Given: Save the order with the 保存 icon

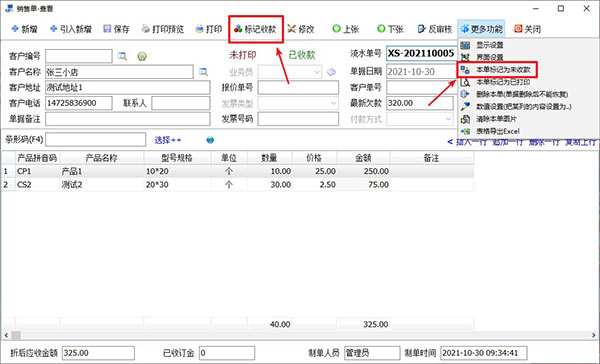Looking at the screenshot, I should tap(116, 29).
